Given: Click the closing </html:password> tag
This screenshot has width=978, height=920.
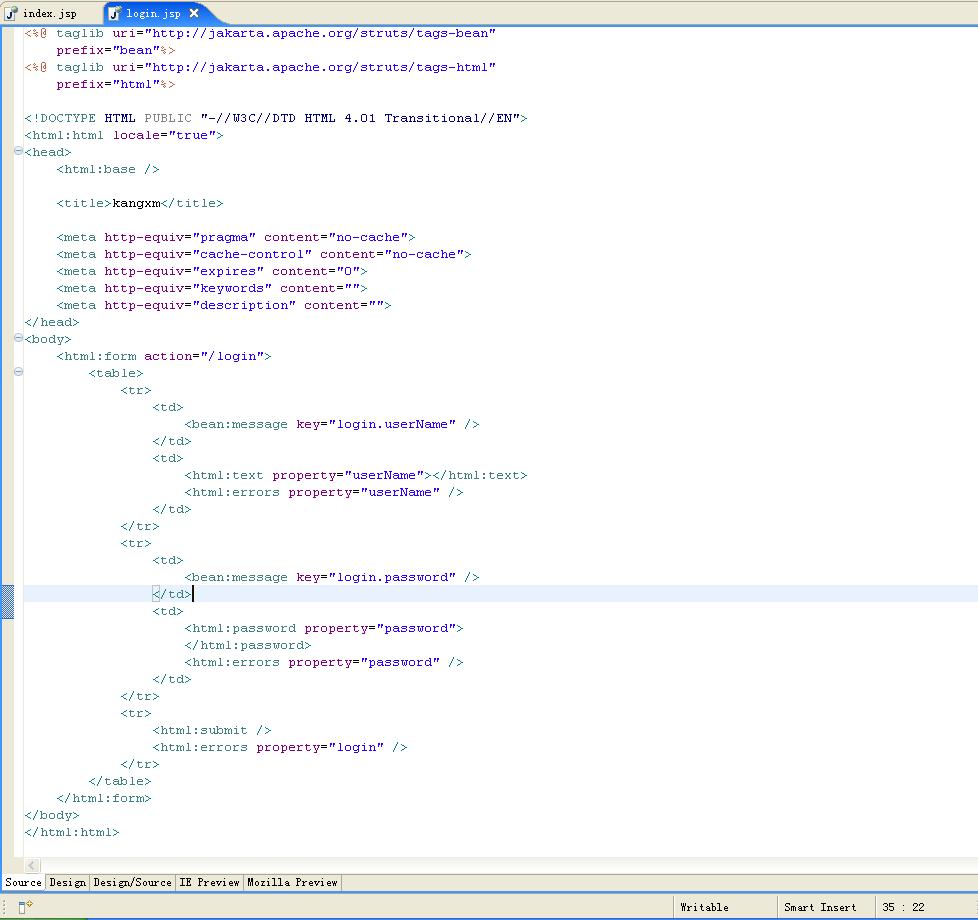Looking at the screenshot, I should point(248,646).
